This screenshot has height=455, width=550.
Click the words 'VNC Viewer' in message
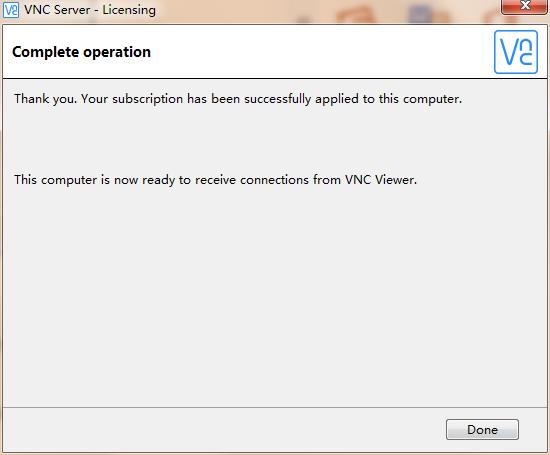(x=381, y=180)
